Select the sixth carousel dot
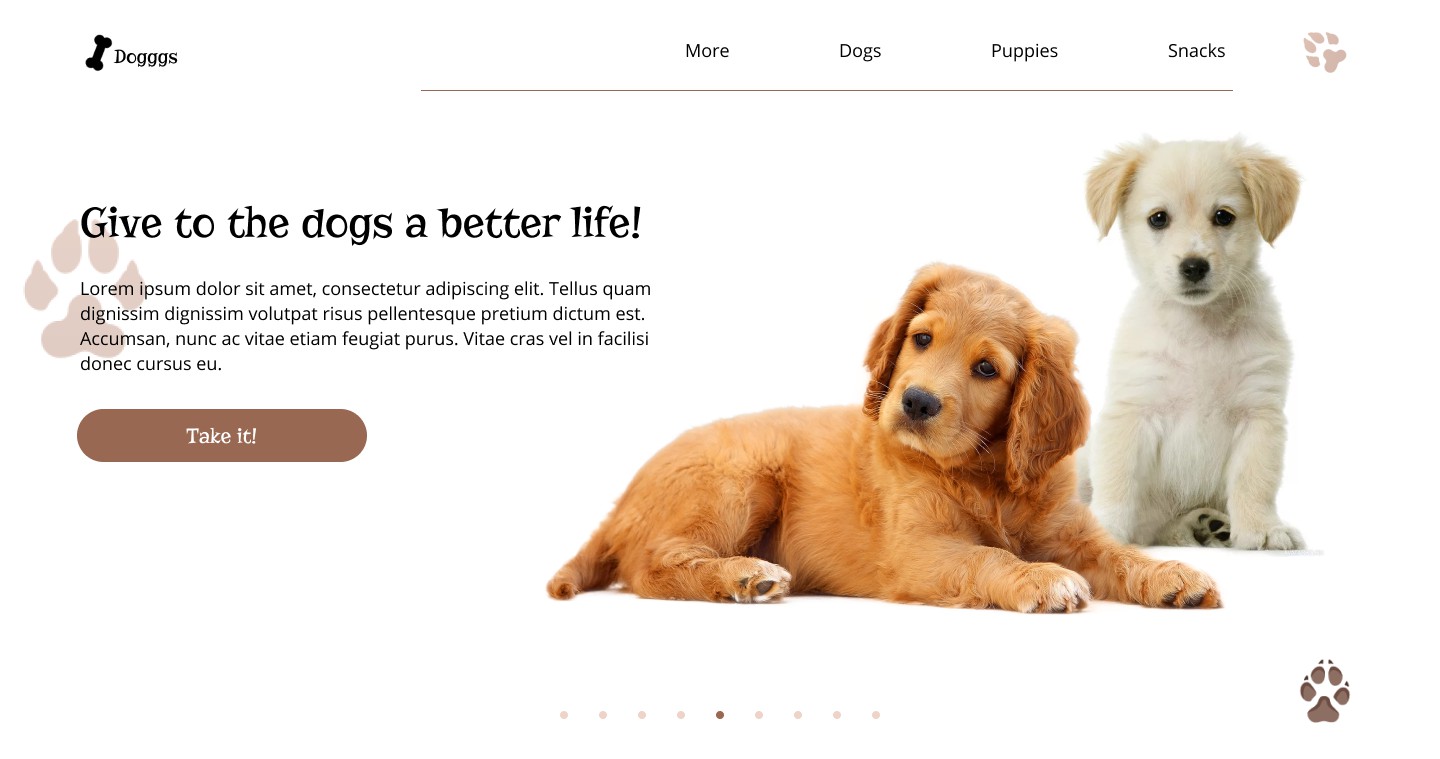Screen dimensions: 1440x759 coord(759,715)
